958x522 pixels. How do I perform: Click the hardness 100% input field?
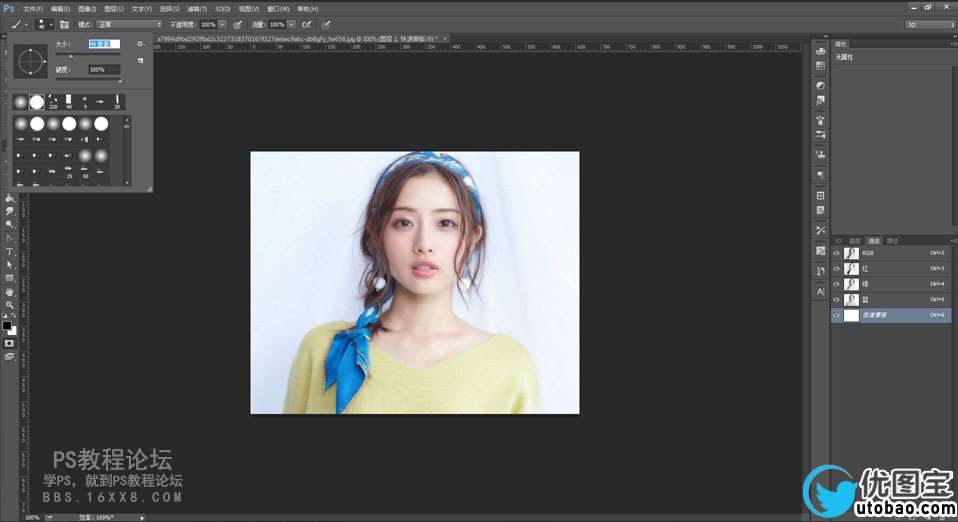[x=104, y=70]
